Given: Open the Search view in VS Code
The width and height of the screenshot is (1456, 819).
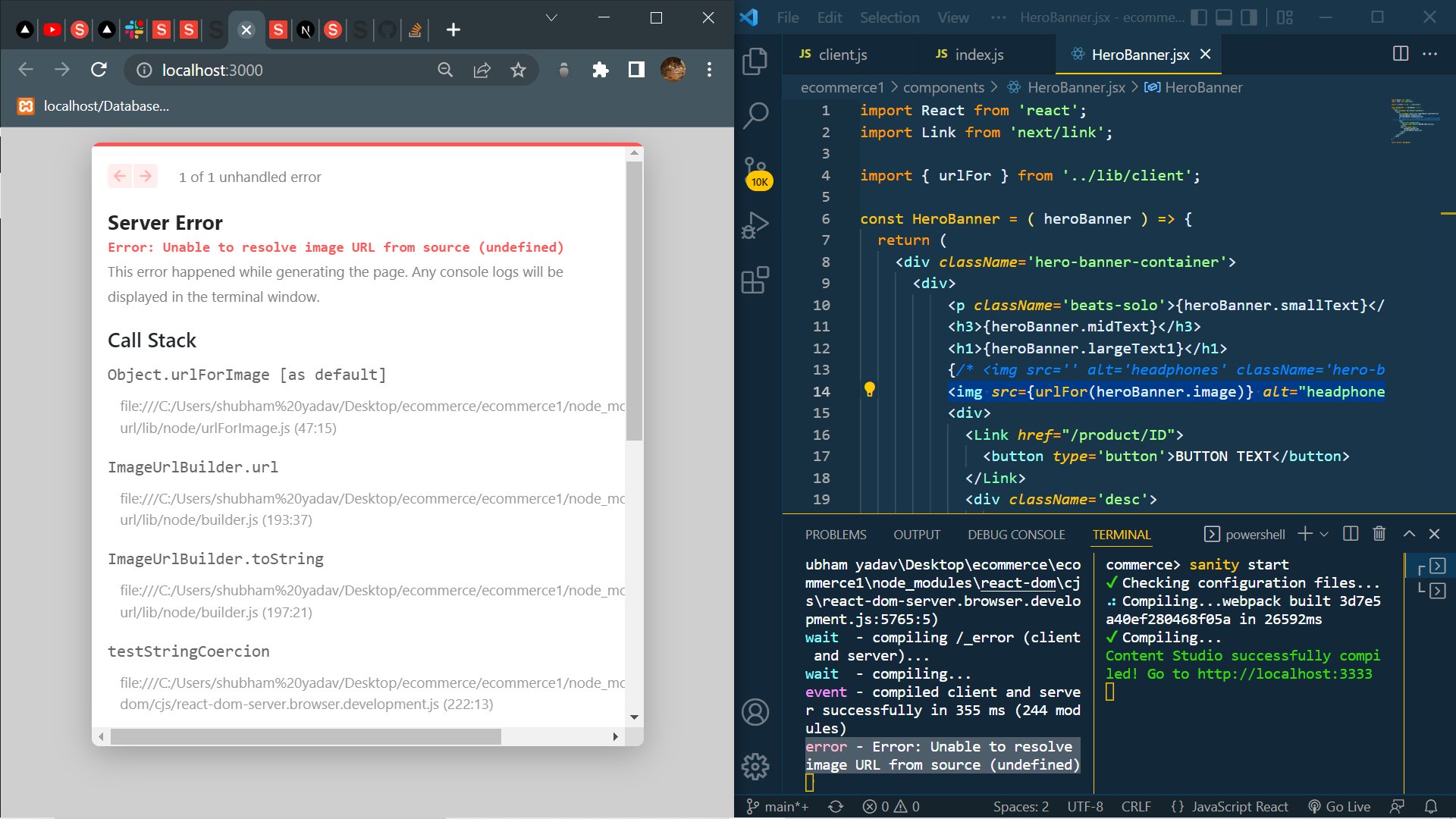Looking at the screenshot, I should [x=755, y=115].
